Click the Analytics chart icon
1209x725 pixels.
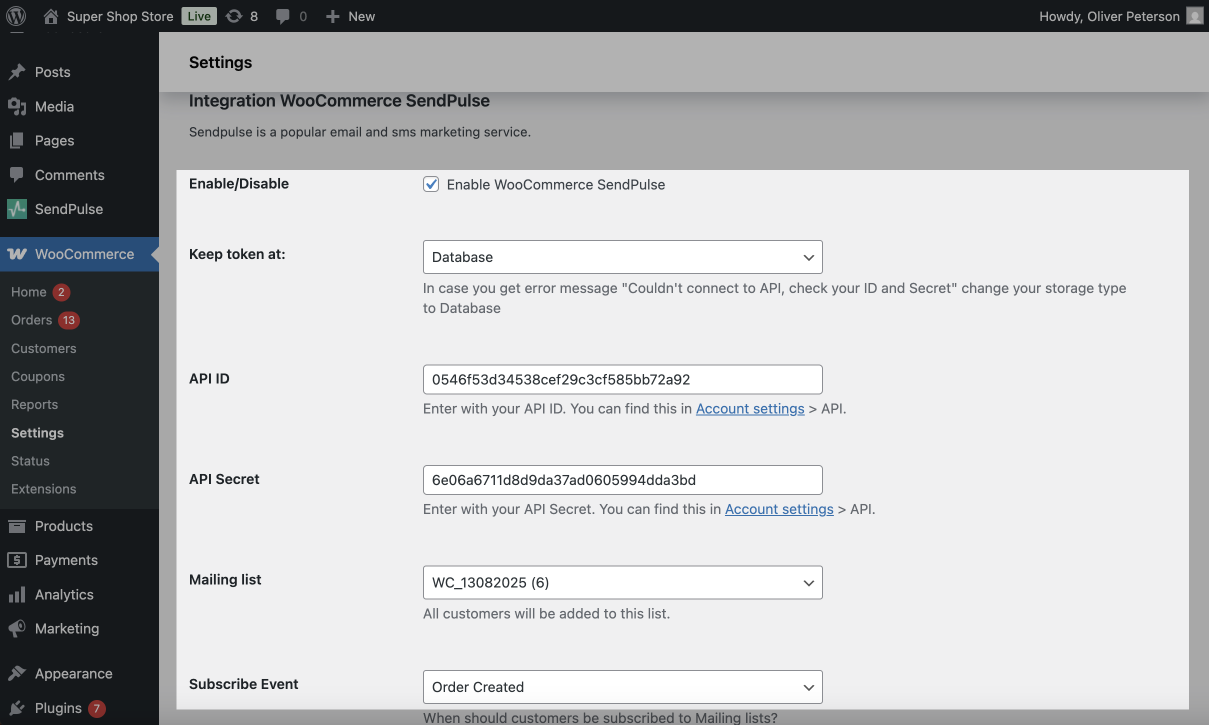click(17, 595)
